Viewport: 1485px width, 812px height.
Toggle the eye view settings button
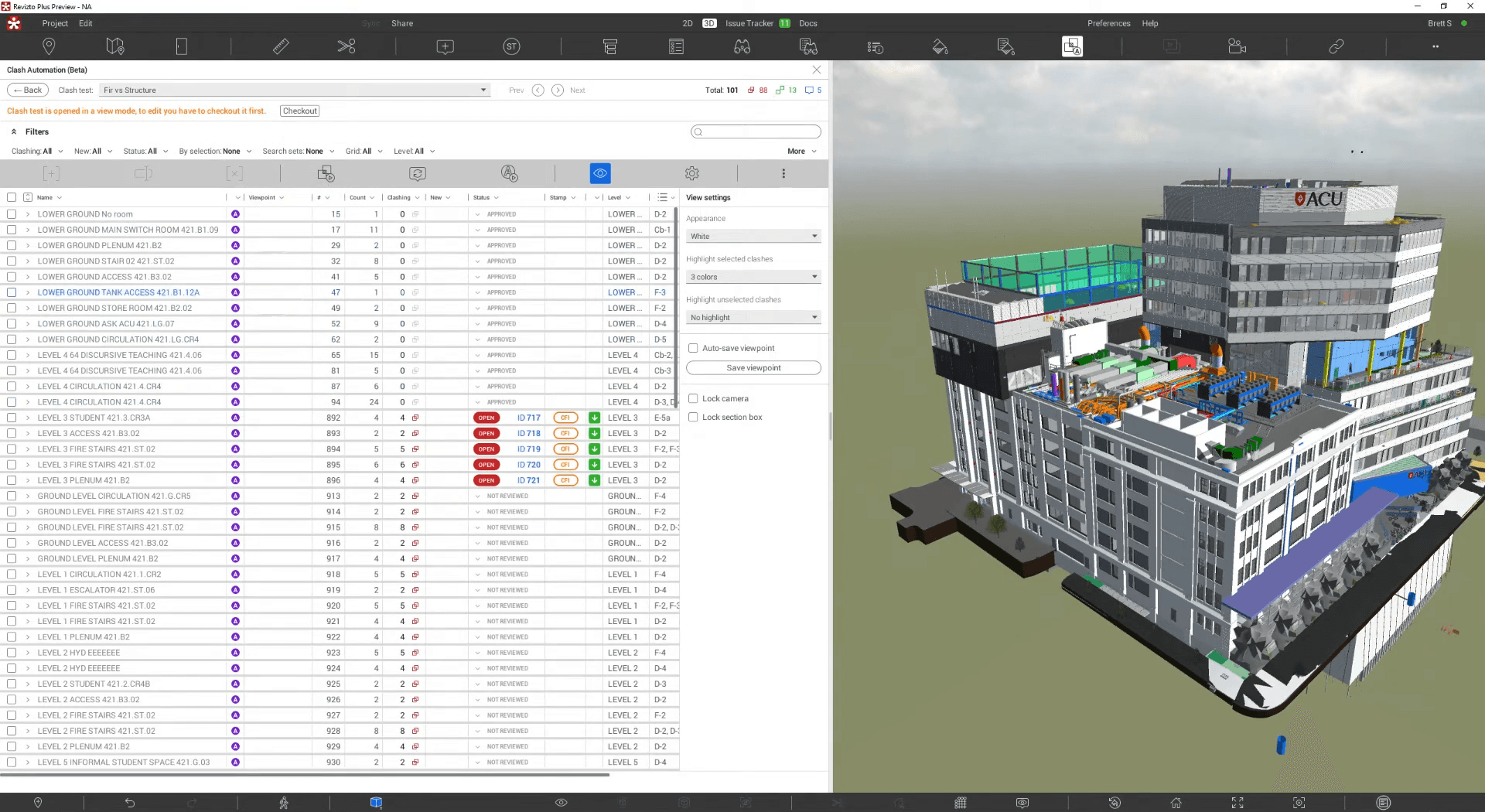[x=600, y=173]
